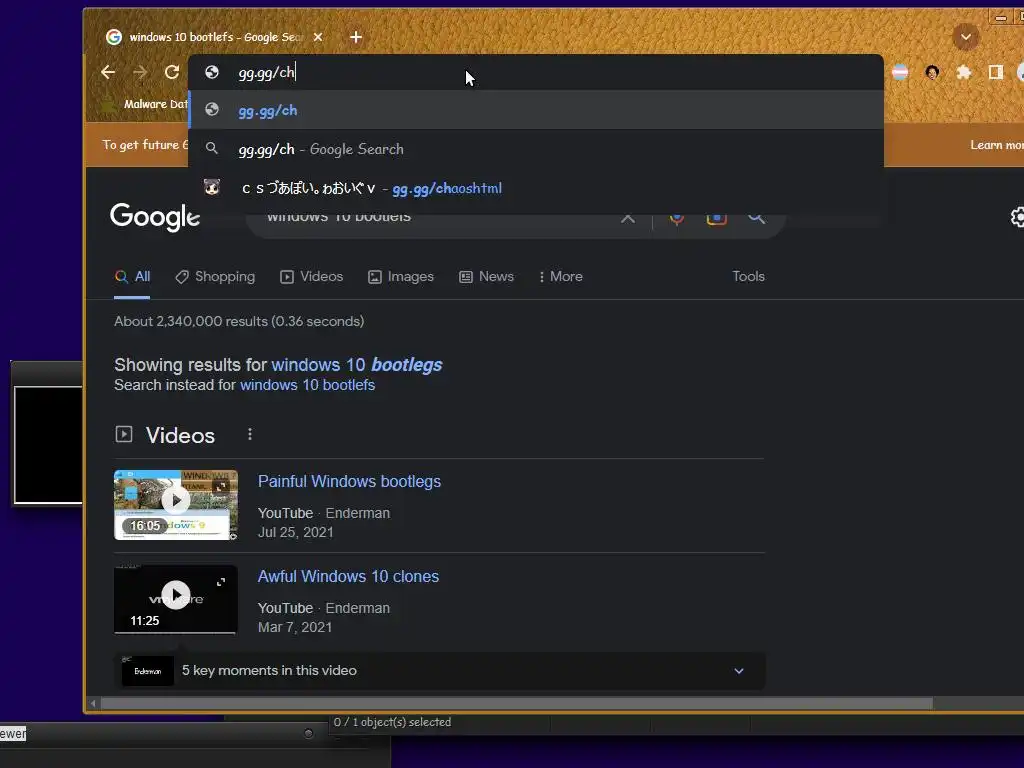Expand the More search categories menu

560,277
